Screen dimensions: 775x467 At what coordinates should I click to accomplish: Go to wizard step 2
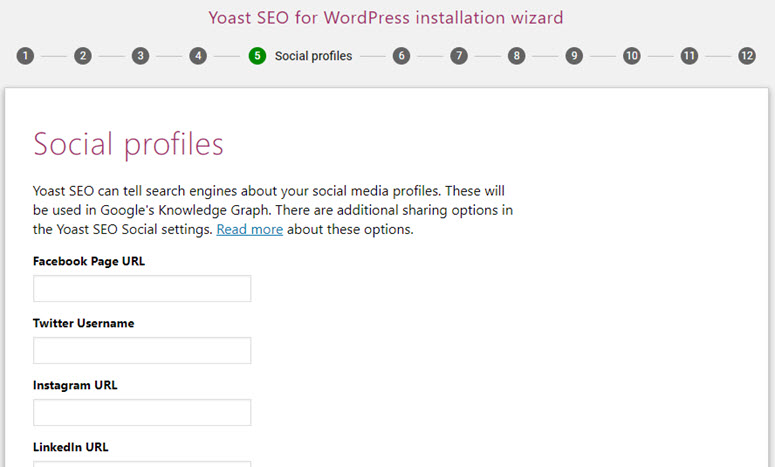(83, 56)
